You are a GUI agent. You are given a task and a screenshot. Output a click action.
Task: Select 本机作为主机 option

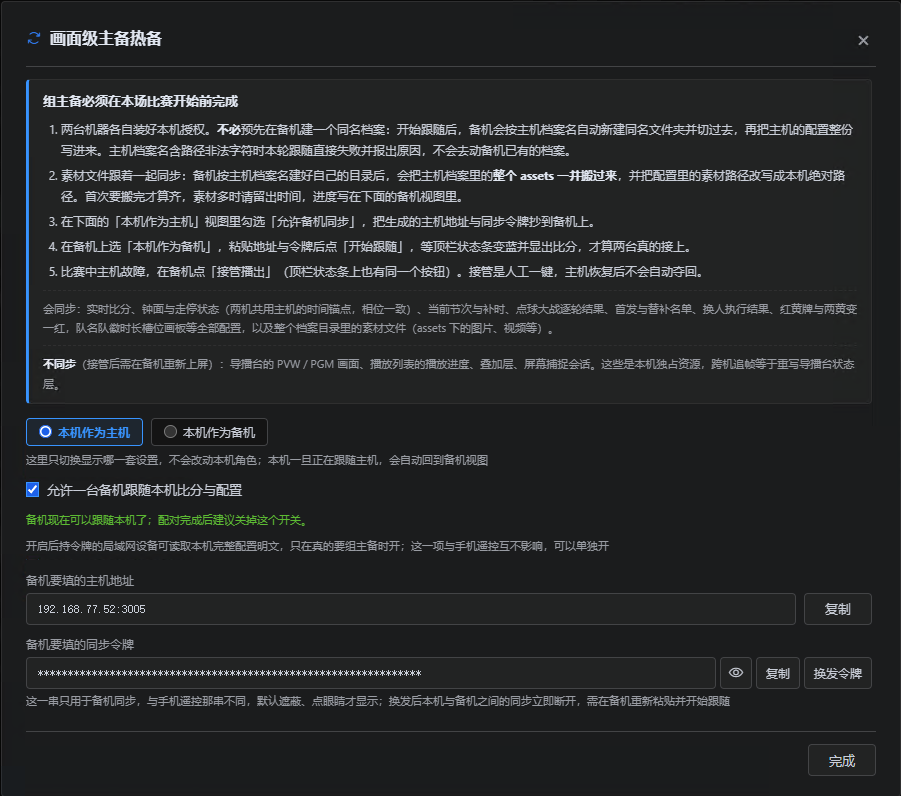[84, 432]
